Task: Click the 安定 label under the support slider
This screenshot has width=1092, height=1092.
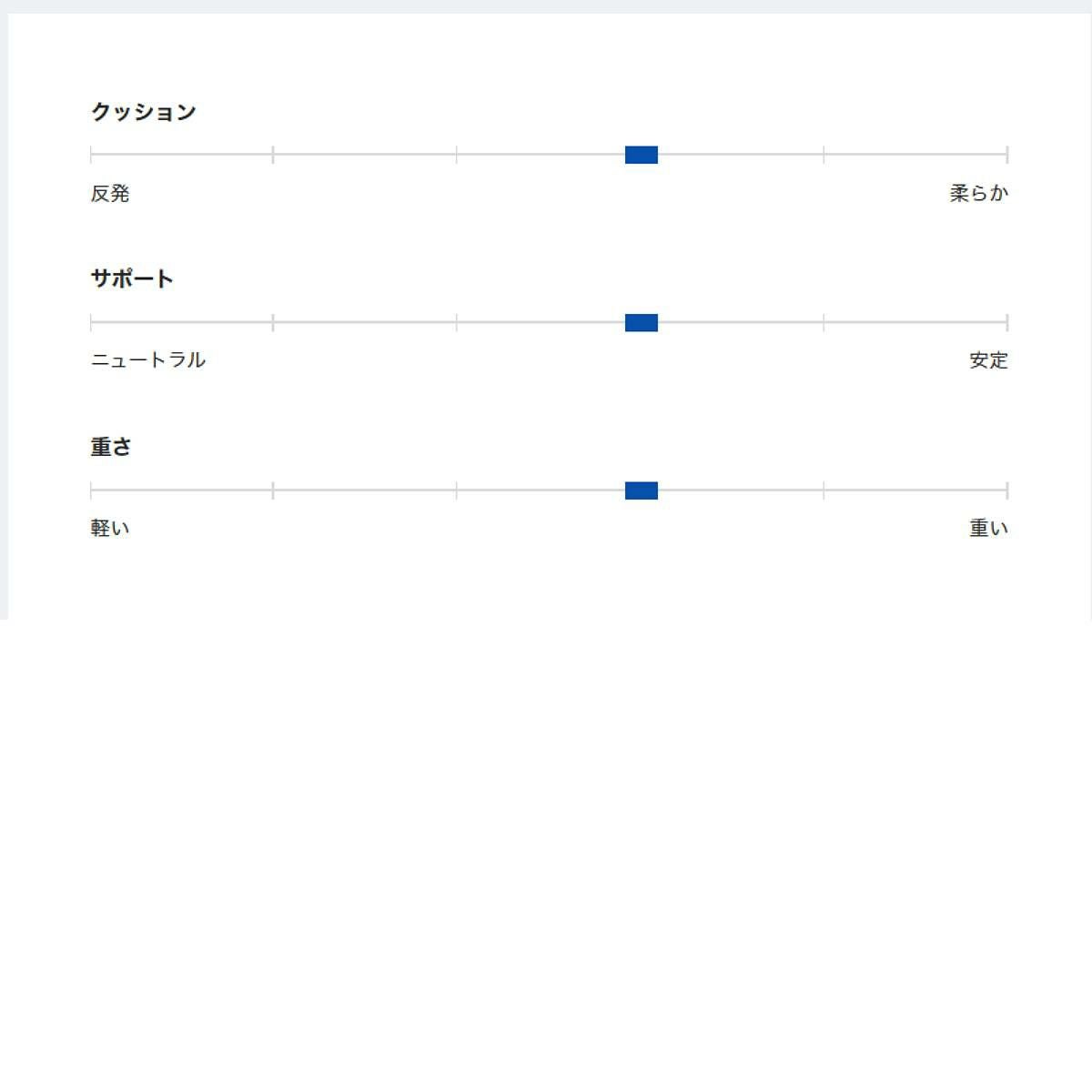Action: pyautogui.click(x=988, y=360)
